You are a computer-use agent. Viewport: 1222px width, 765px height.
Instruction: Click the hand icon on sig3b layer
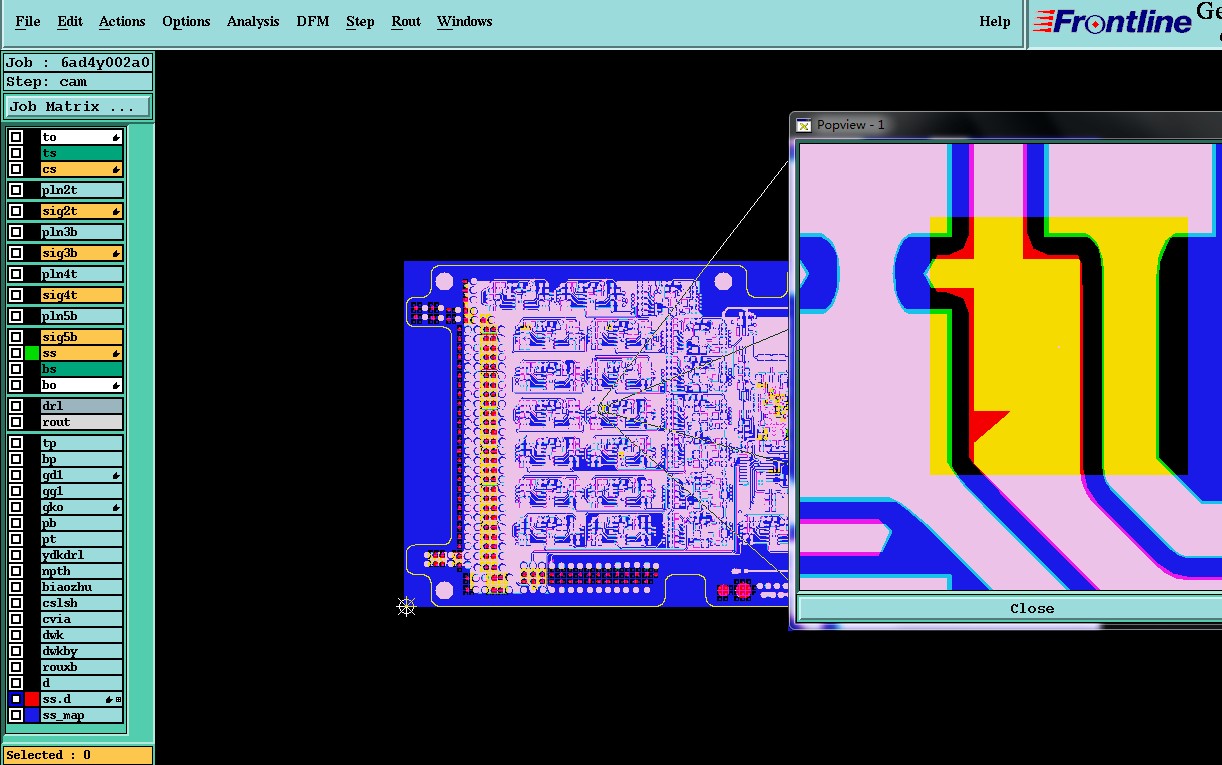[x=116, y=253]
